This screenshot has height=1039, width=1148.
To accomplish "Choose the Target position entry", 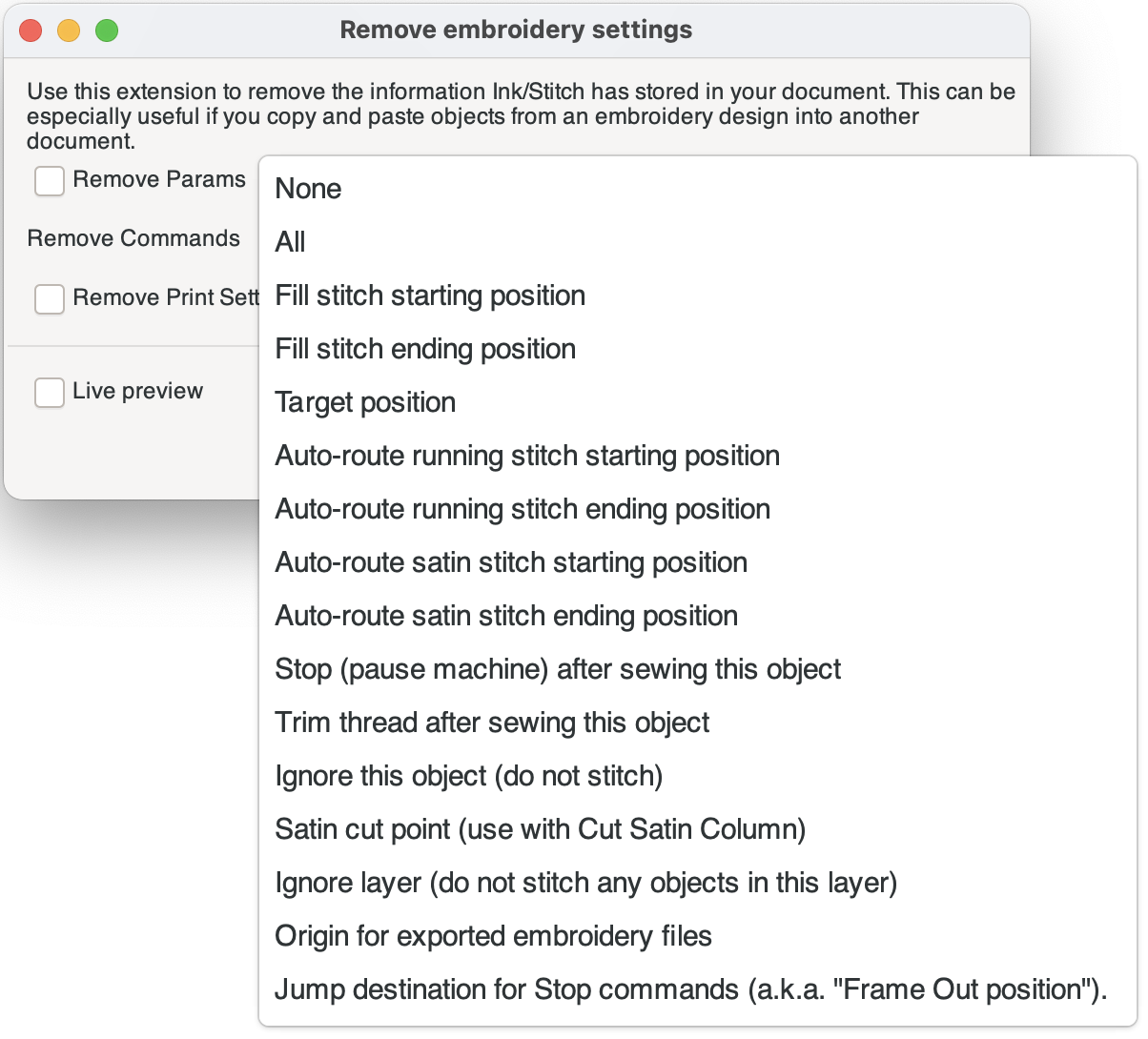I will (698, 402).
